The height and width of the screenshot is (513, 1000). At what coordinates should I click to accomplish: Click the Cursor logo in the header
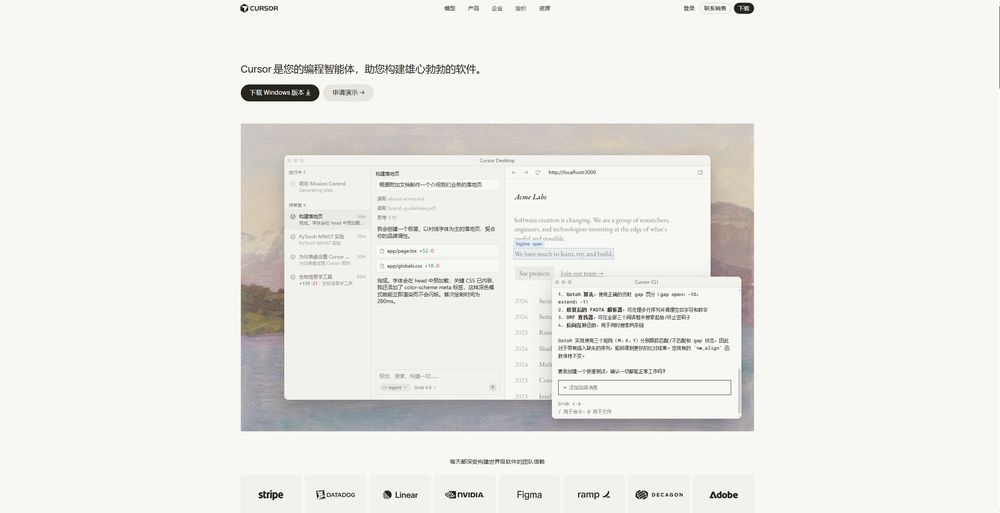pyautogui.click(x=259, y=8)
